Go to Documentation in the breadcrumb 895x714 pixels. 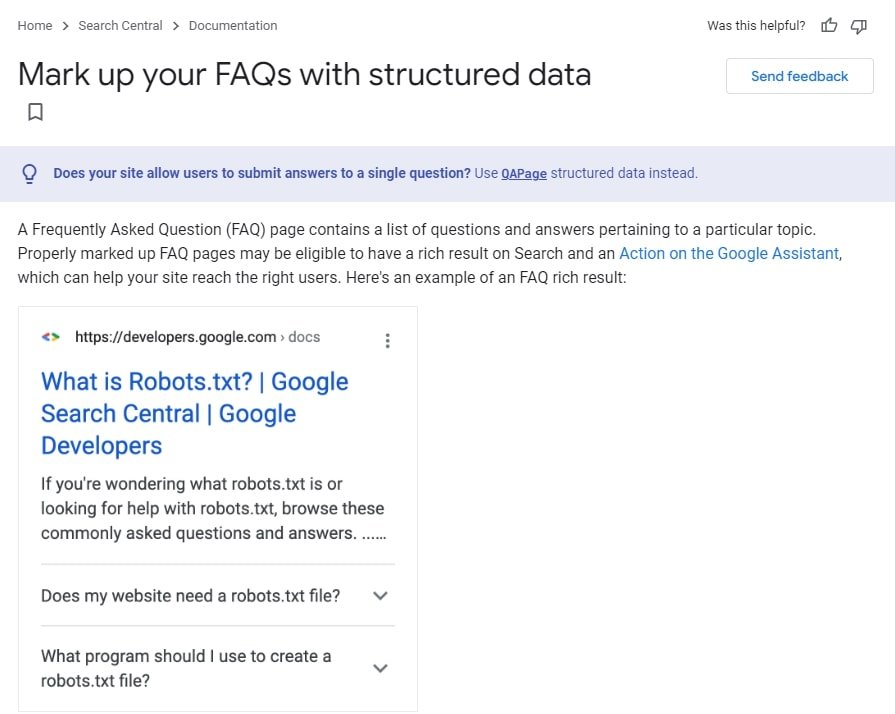point(232,25)
